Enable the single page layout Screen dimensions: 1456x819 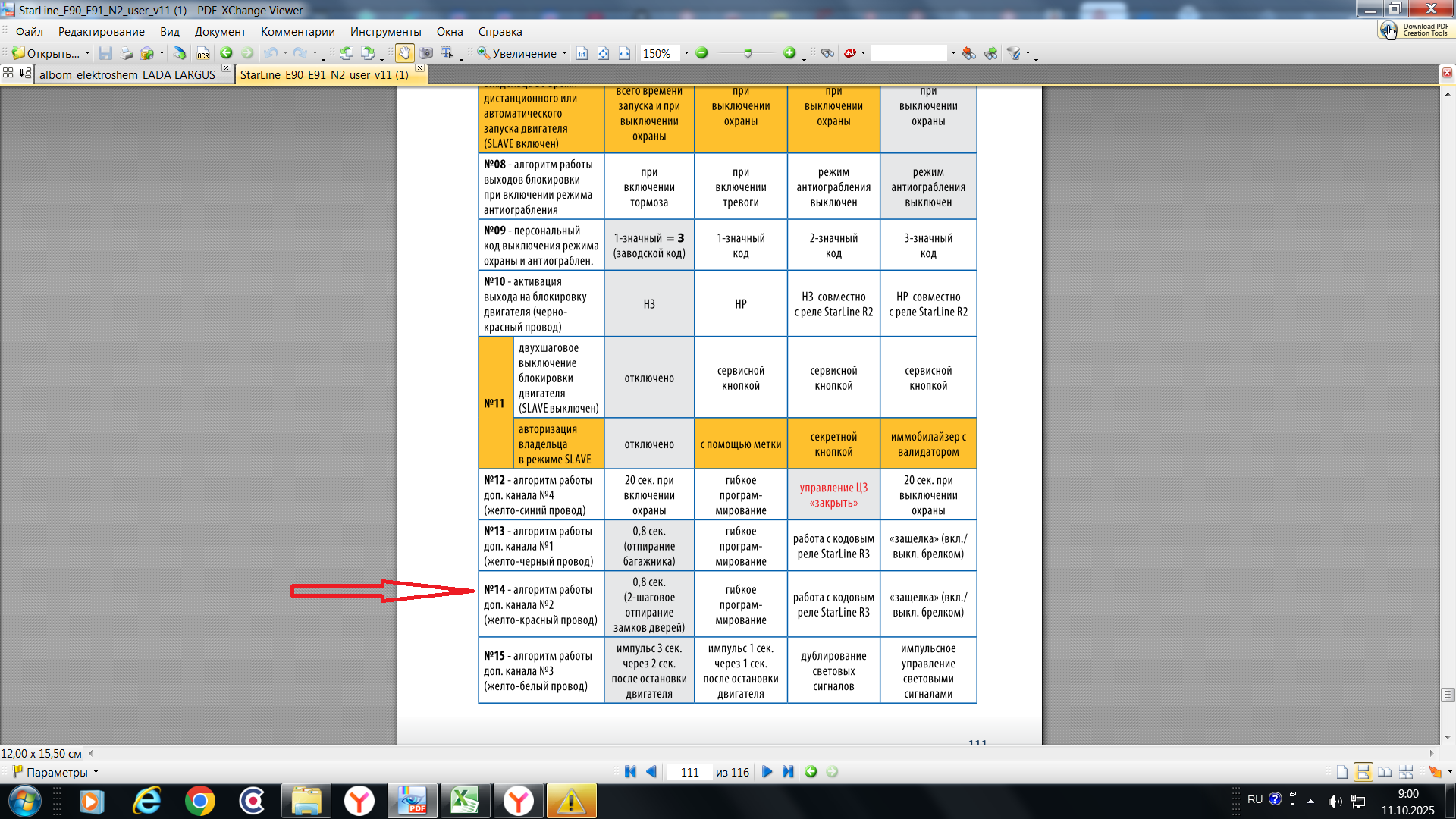pyautogui.click(x=1342, y=772)
